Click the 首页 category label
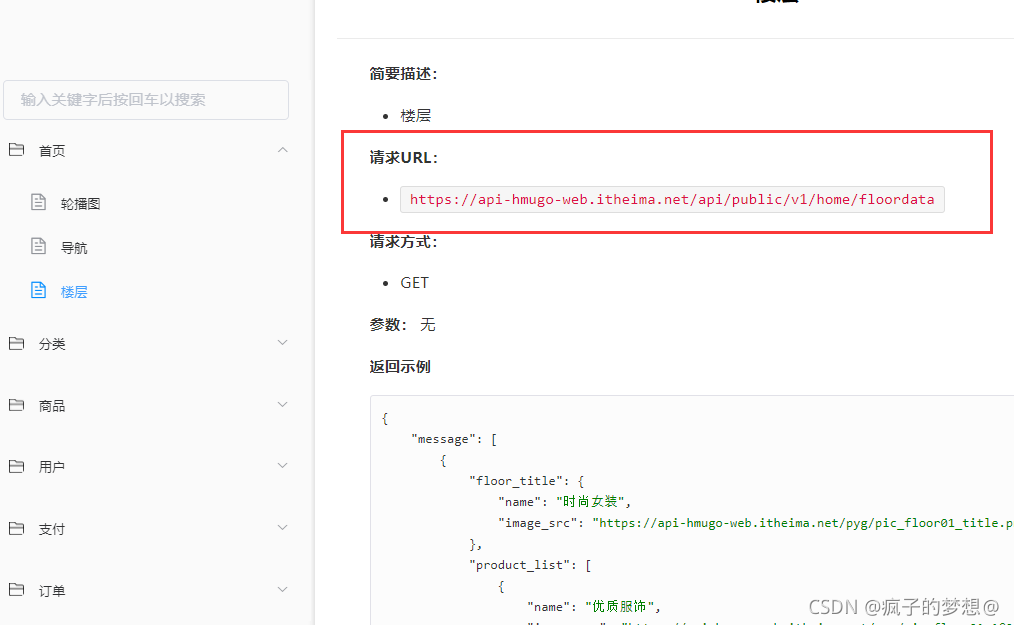1014x625 pixels. [52, 151]
